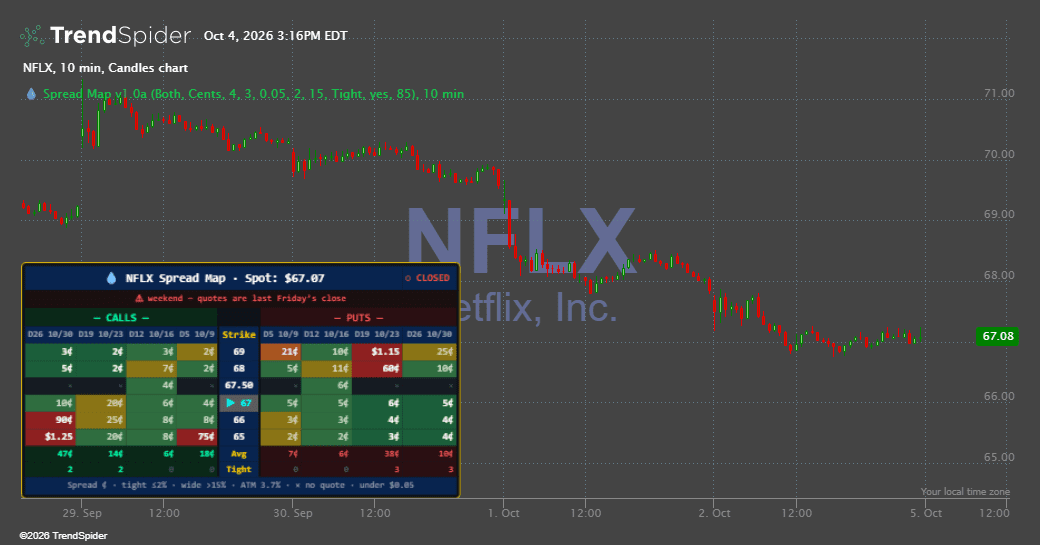The height and width of the screenshot is (545, 1040).
Task: Click the red 75¢ call spread cell
Action: (x=197, y=437)
